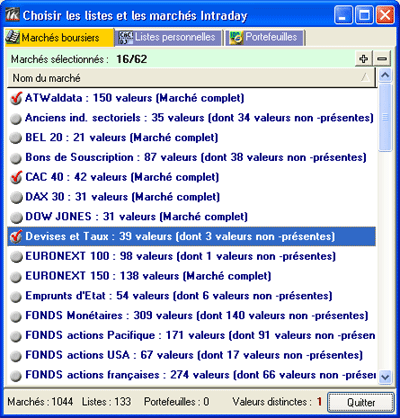Open the Listes personnelles tab

coord(169,38)
